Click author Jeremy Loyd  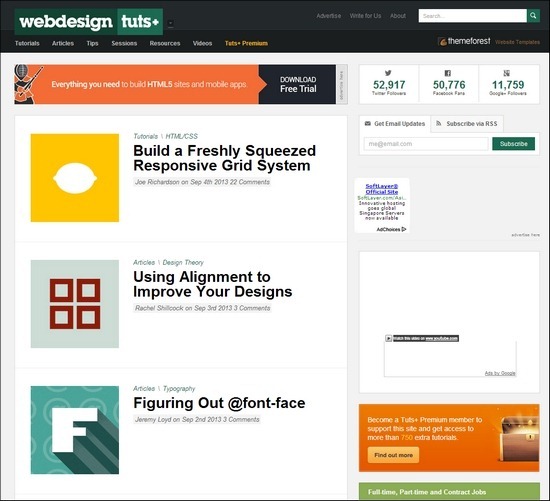tap(153, 420)
